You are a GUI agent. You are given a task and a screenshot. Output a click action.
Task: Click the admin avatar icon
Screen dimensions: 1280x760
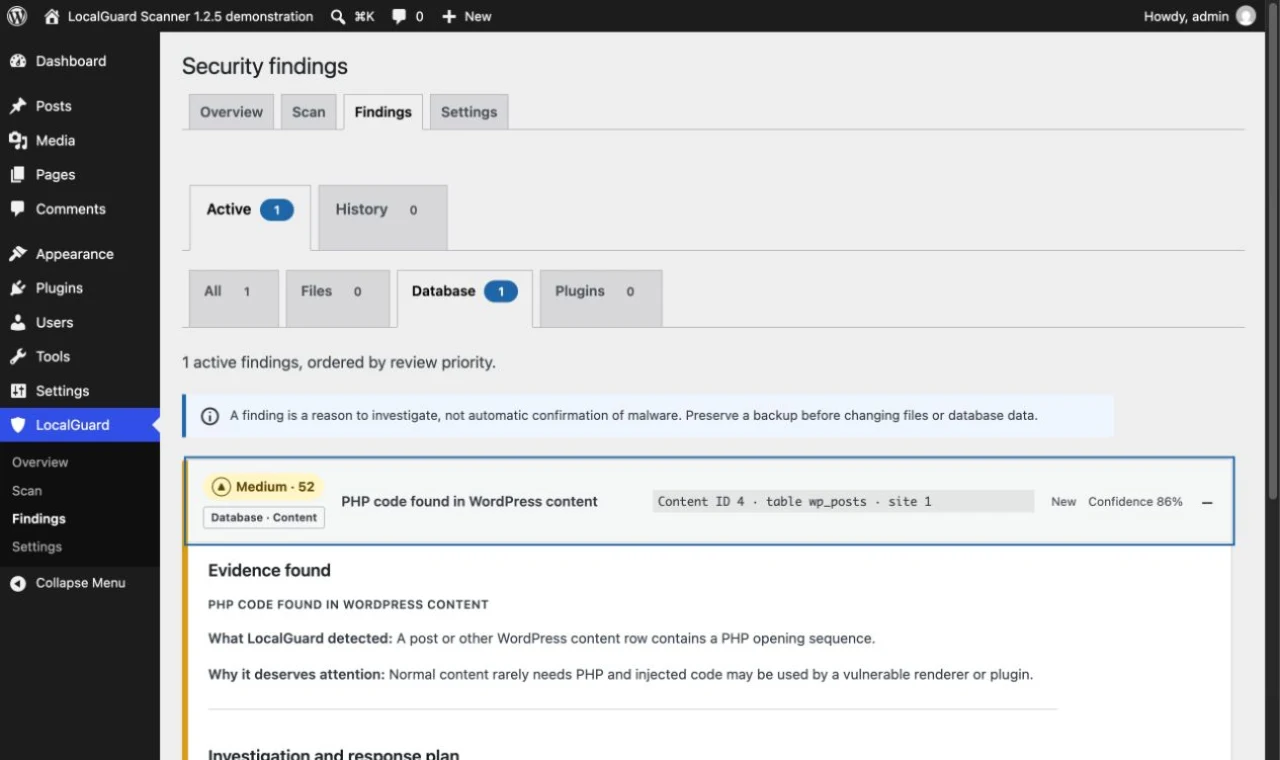pos(1246,16)
